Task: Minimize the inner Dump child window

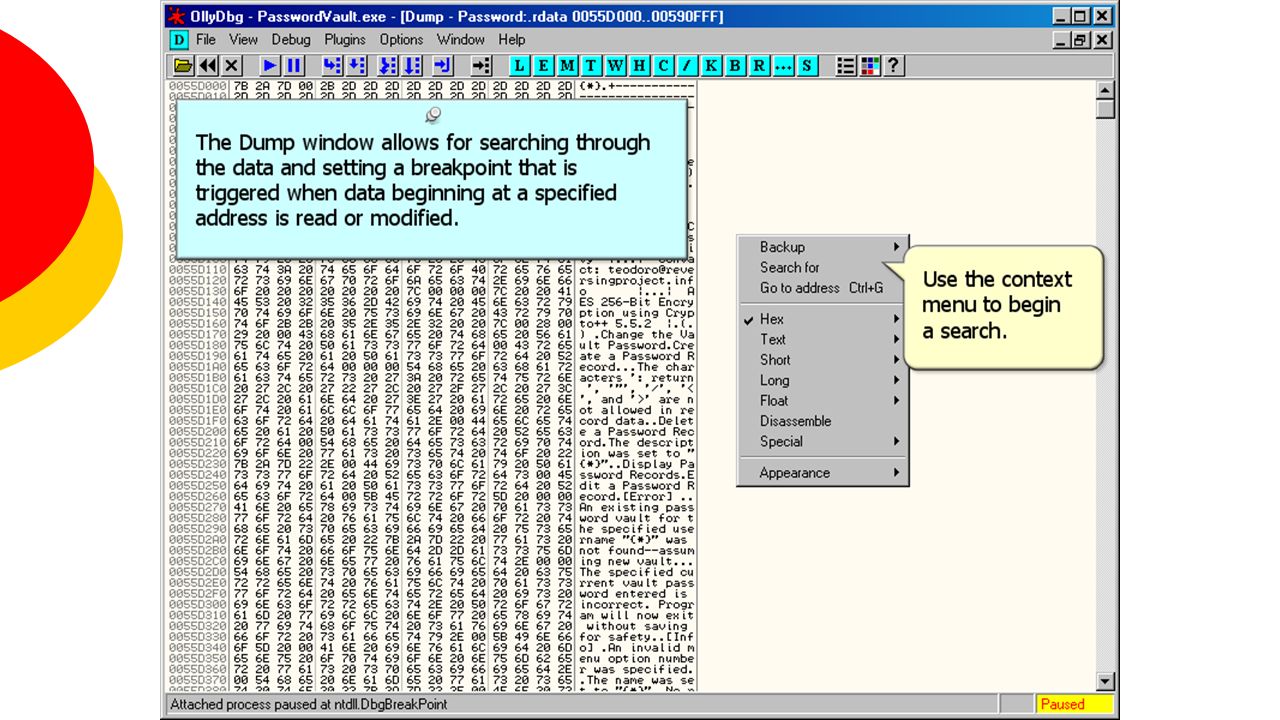Action: point(1063,40)
